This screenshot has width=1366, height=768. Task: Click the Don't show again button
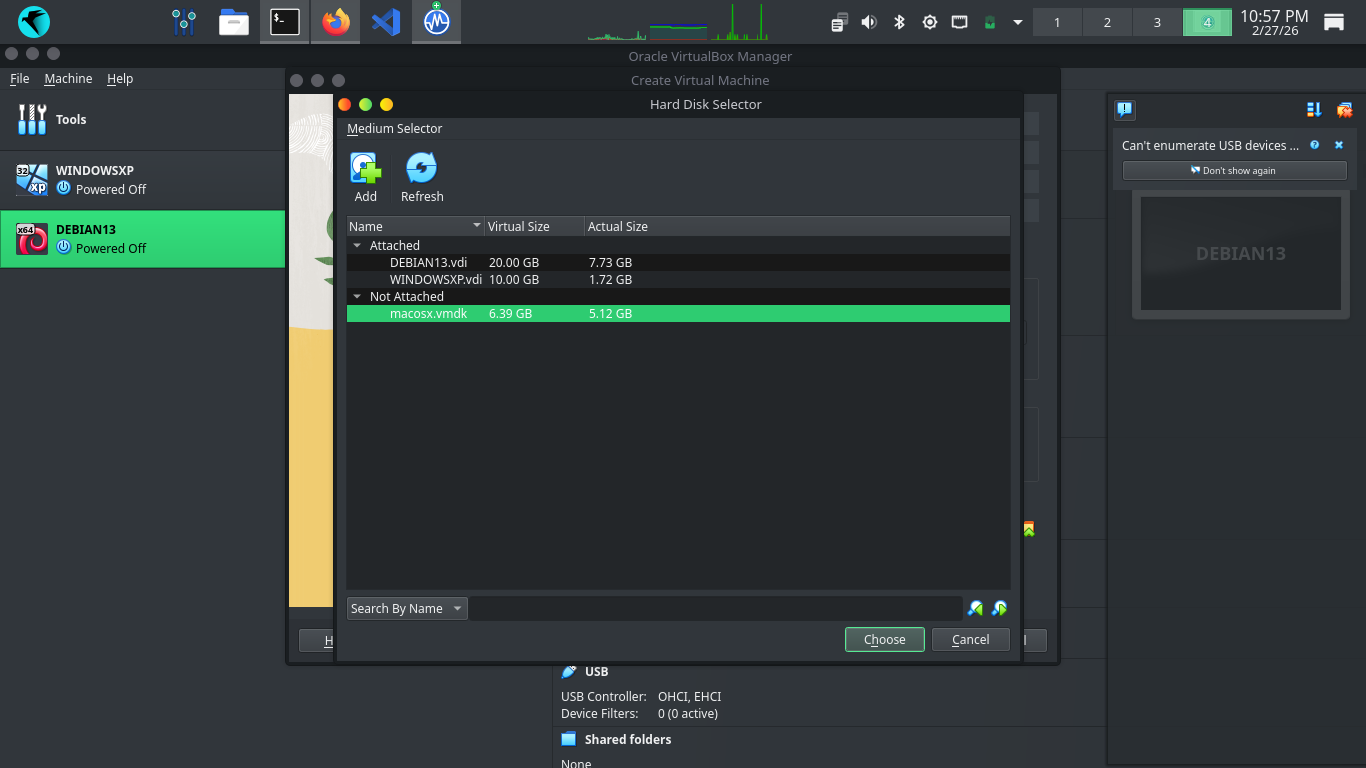pos(1234,171)
